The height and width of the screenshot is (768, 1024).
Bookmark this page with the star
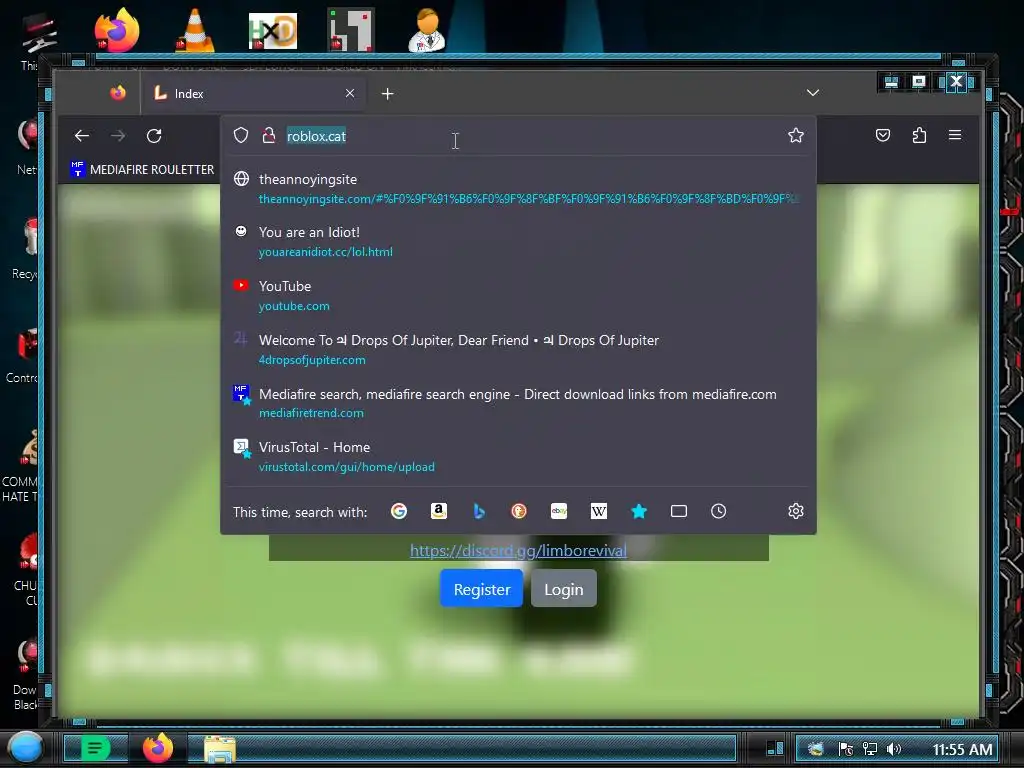click(x=795, y=135)
